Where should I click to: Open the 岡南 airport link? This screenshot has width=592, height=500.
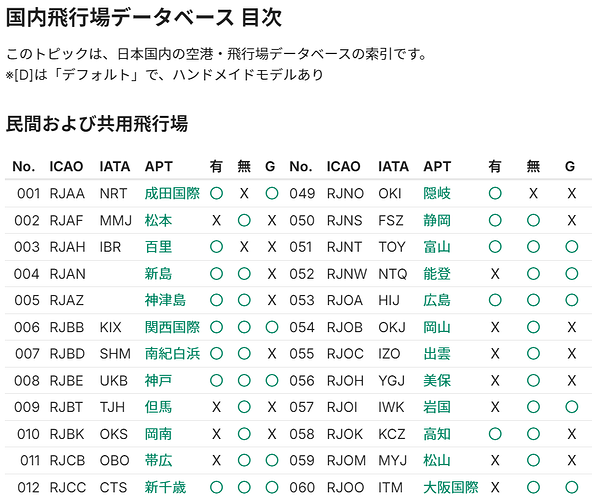pyautogui.click(x=158, y=434)
